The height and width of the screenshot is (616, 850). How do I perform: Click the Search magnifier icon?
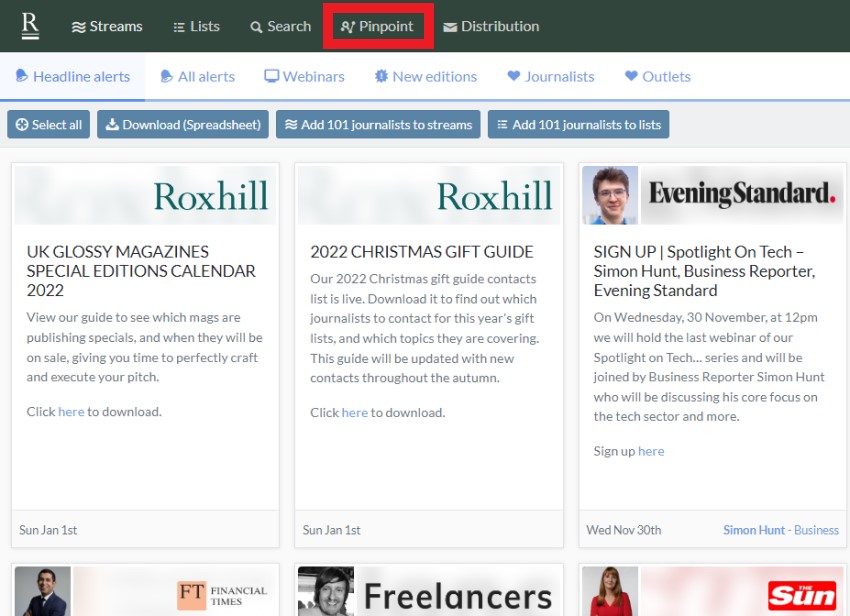(256, 27)
